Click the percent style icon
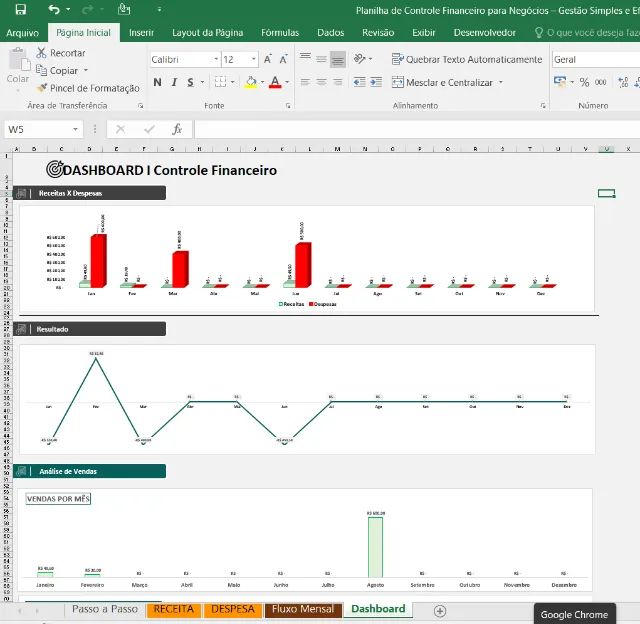Screen dimensions: 640x624 584,82
